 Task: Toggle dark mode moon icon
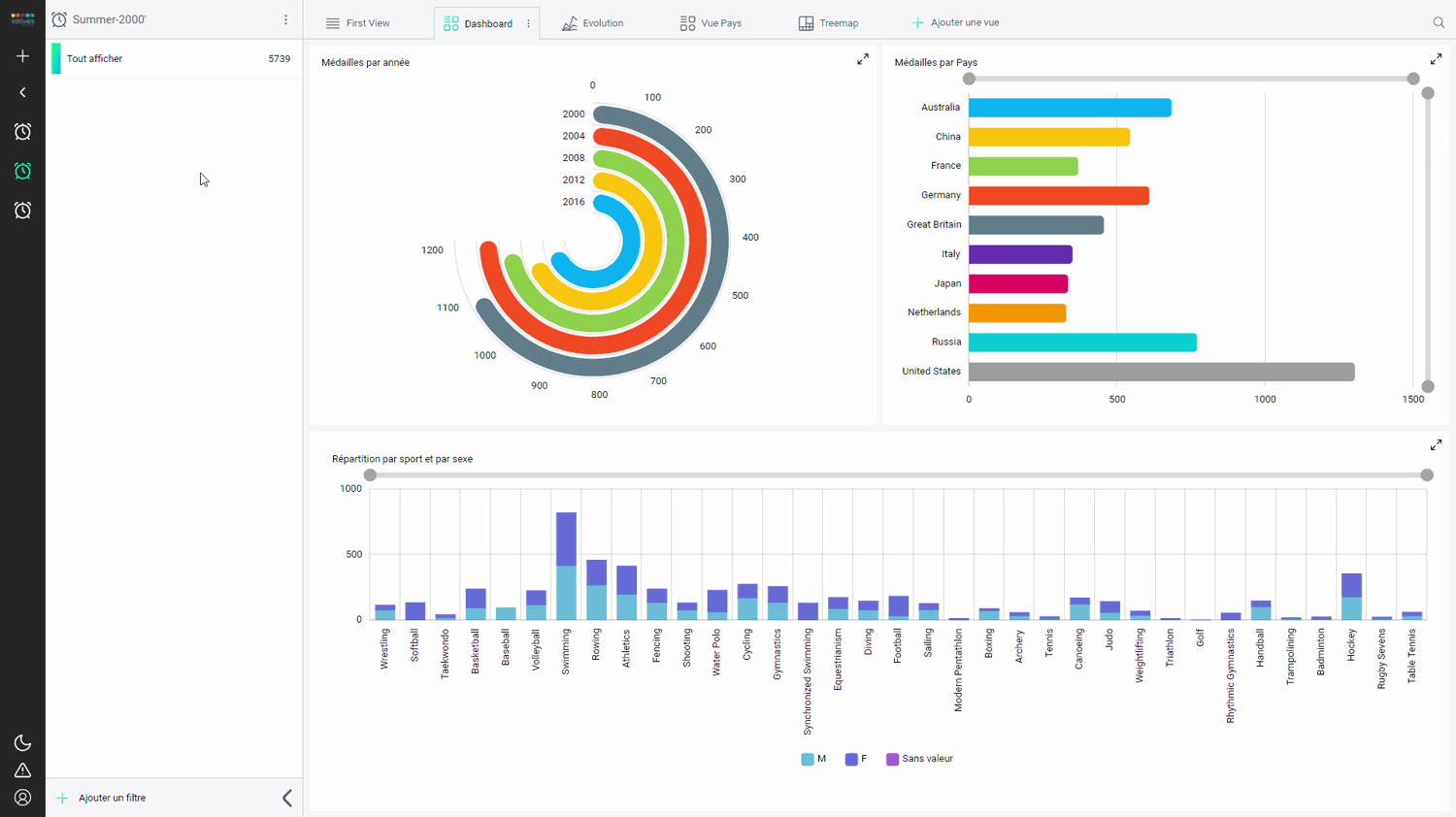pos(22,743)
